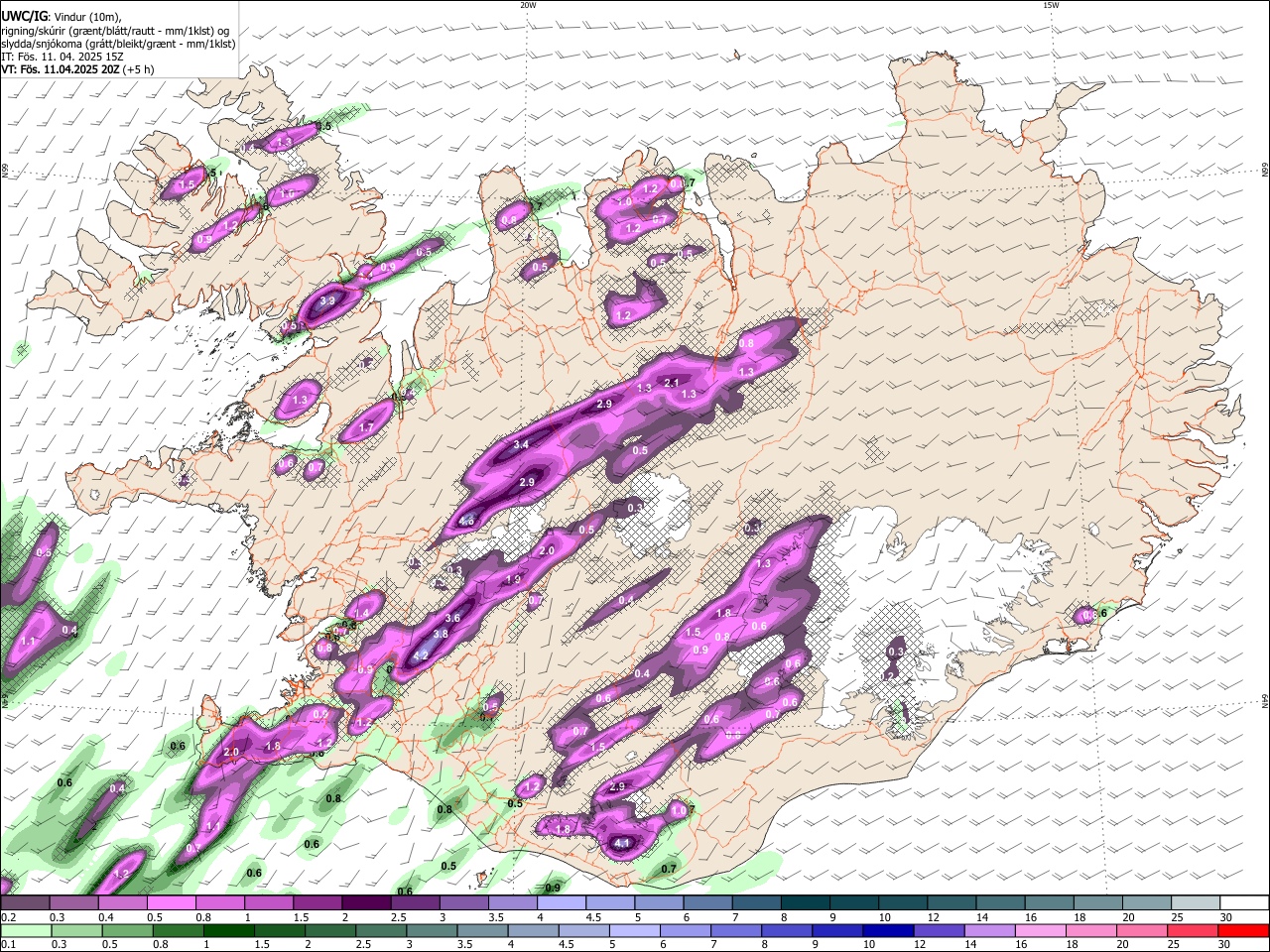Click the 4.8 precipitation value on the map
Viewport: 1270px width, 952px height.
pos(466,520)
